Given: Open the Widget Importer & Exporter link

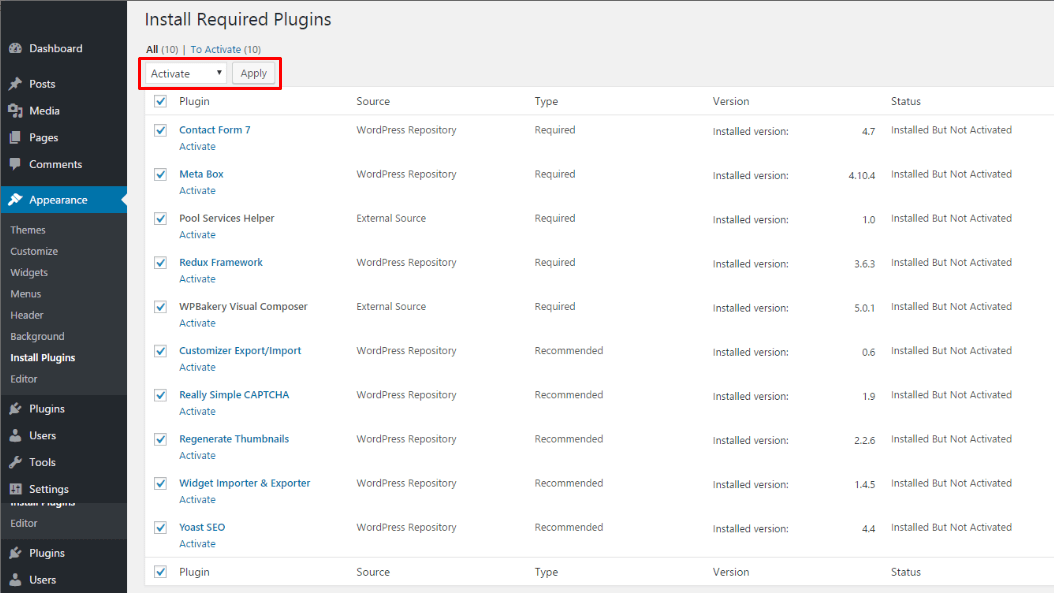Looking at the screenshot, I should click(x=245, y=483).
